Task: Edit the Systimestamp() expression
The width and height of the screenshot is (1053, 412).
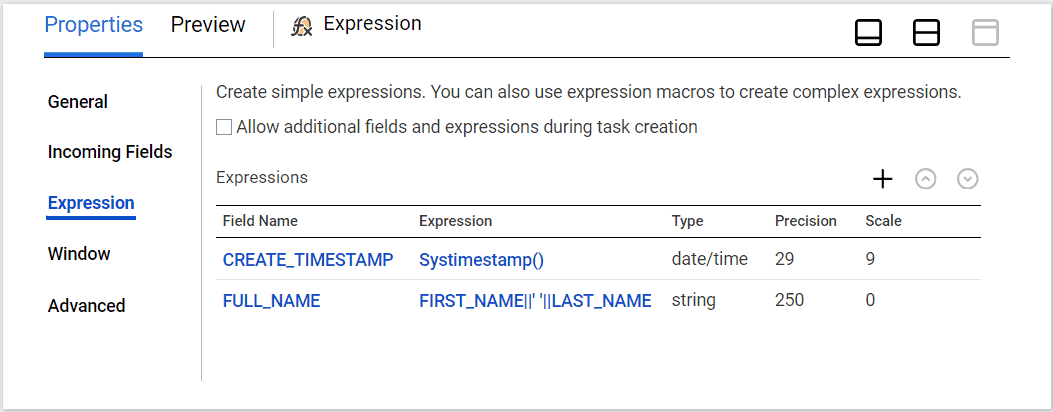Action: [x=481, y=259]
